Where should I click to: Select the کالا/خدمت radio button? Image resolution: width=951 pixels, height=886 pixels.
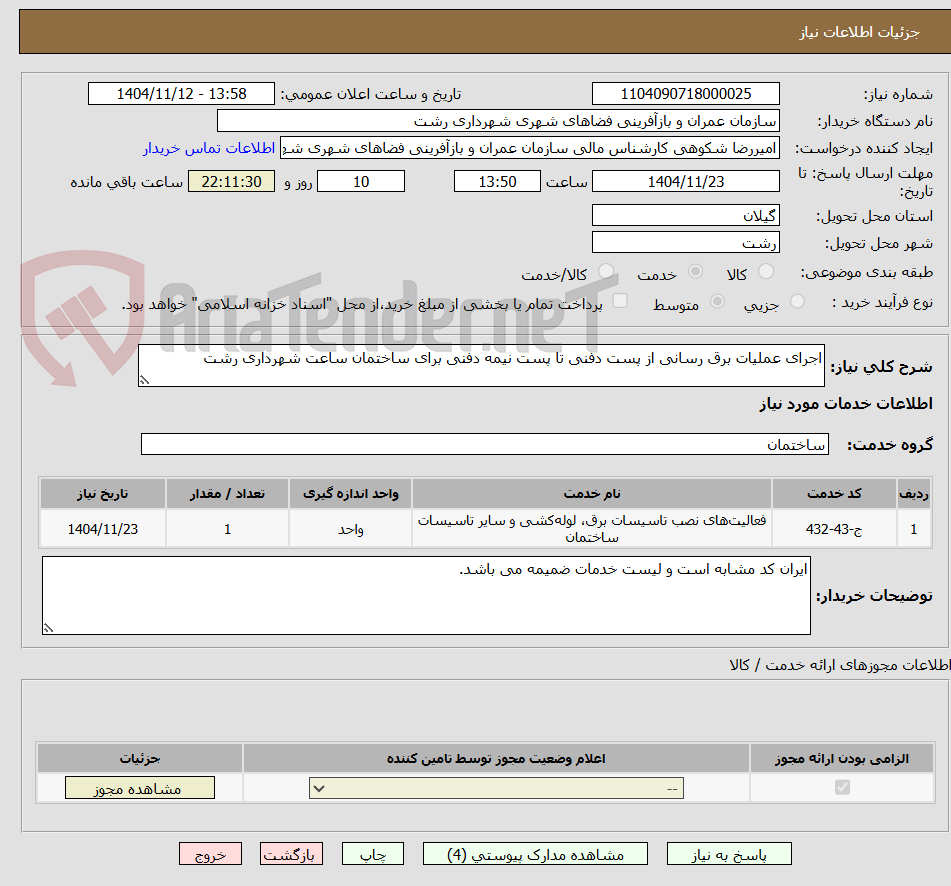pos(605,271)
